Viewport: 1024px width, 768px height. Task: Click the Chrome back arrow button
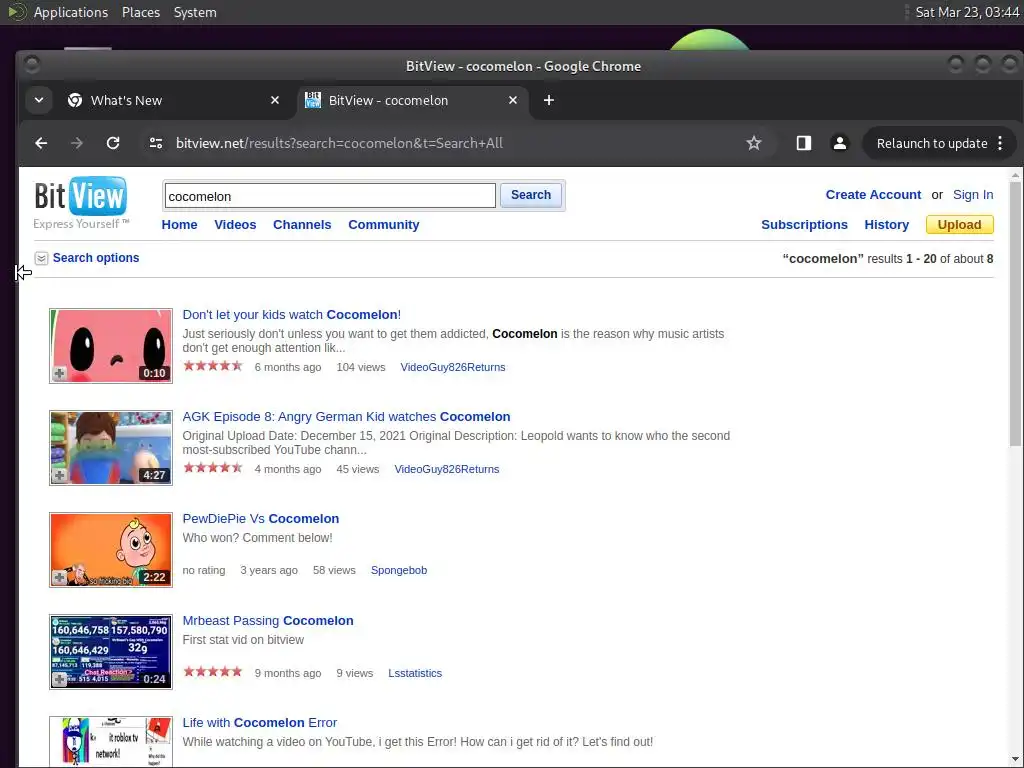41,143
